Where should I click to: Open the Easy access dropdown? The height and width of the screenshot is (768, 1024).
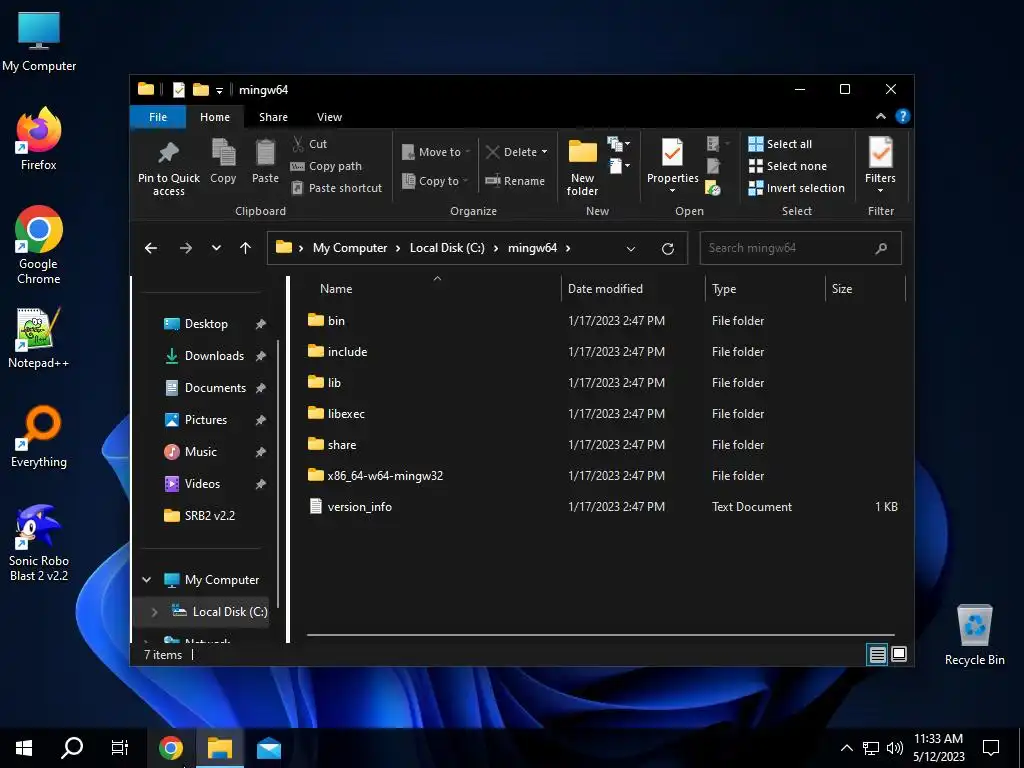[x=618, y=166]
